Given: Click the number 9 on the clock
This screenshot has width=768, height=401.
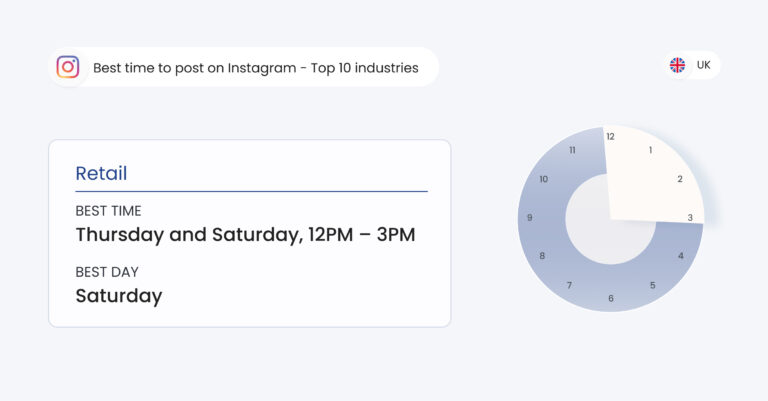Looking at the screenshot, I should tap(529, 218).
